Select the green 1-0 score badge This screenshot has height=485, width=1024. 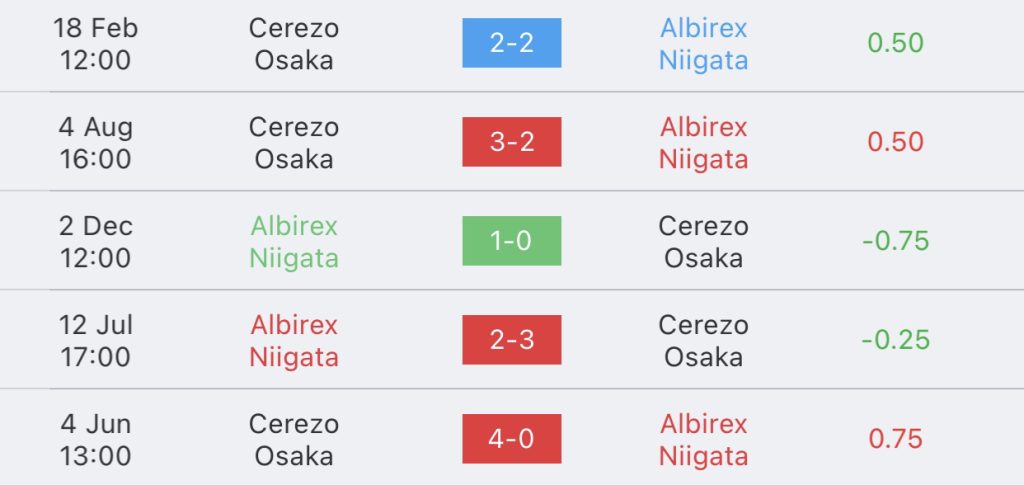coord(511,241)
